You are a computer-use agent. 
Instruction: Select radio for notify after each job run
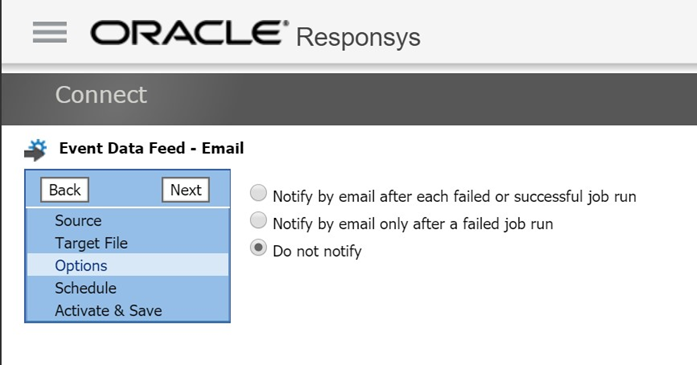click(x=258, y=193)
